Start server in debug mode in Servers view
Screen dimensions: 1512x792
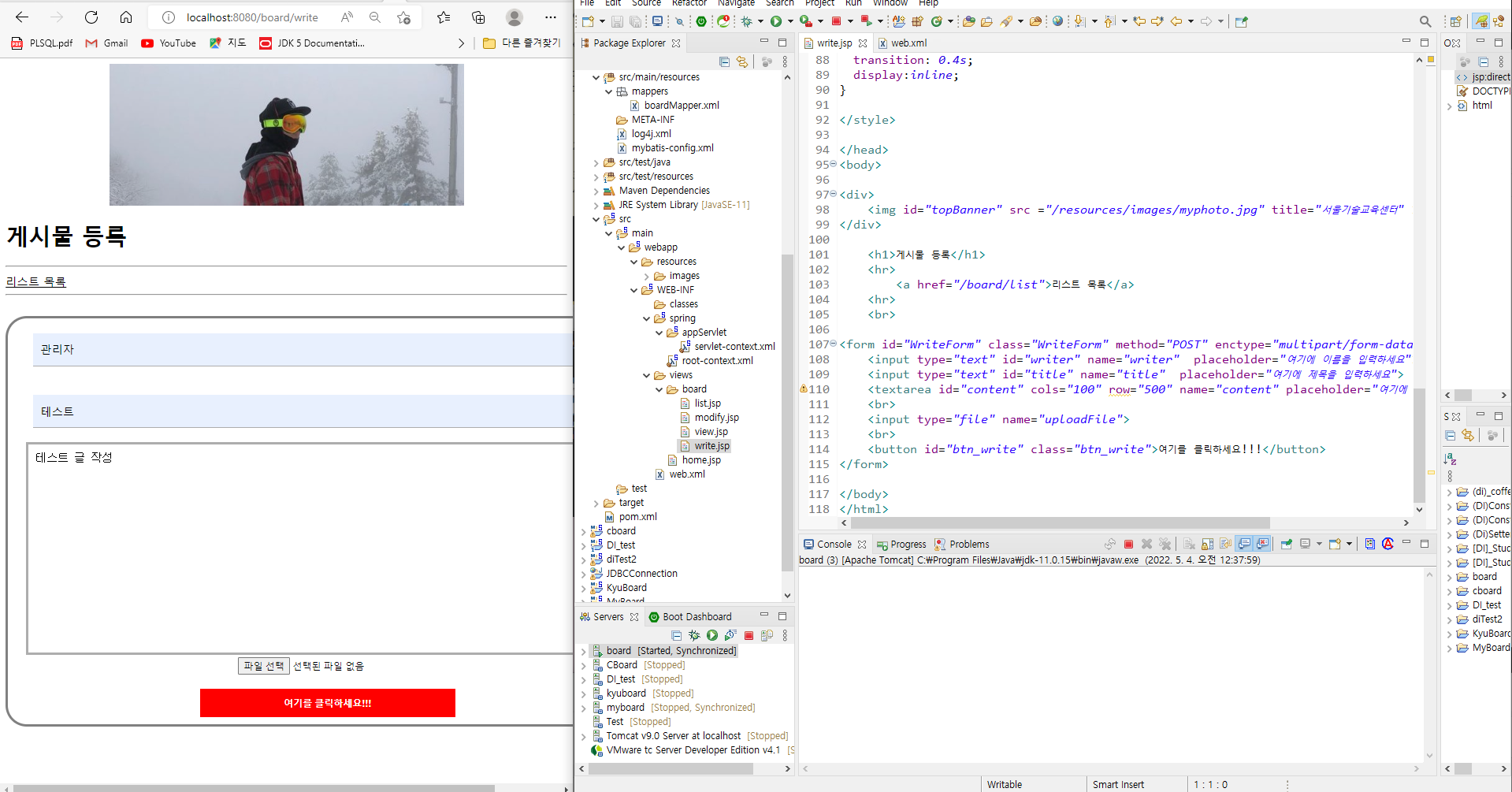pos(694,635)
